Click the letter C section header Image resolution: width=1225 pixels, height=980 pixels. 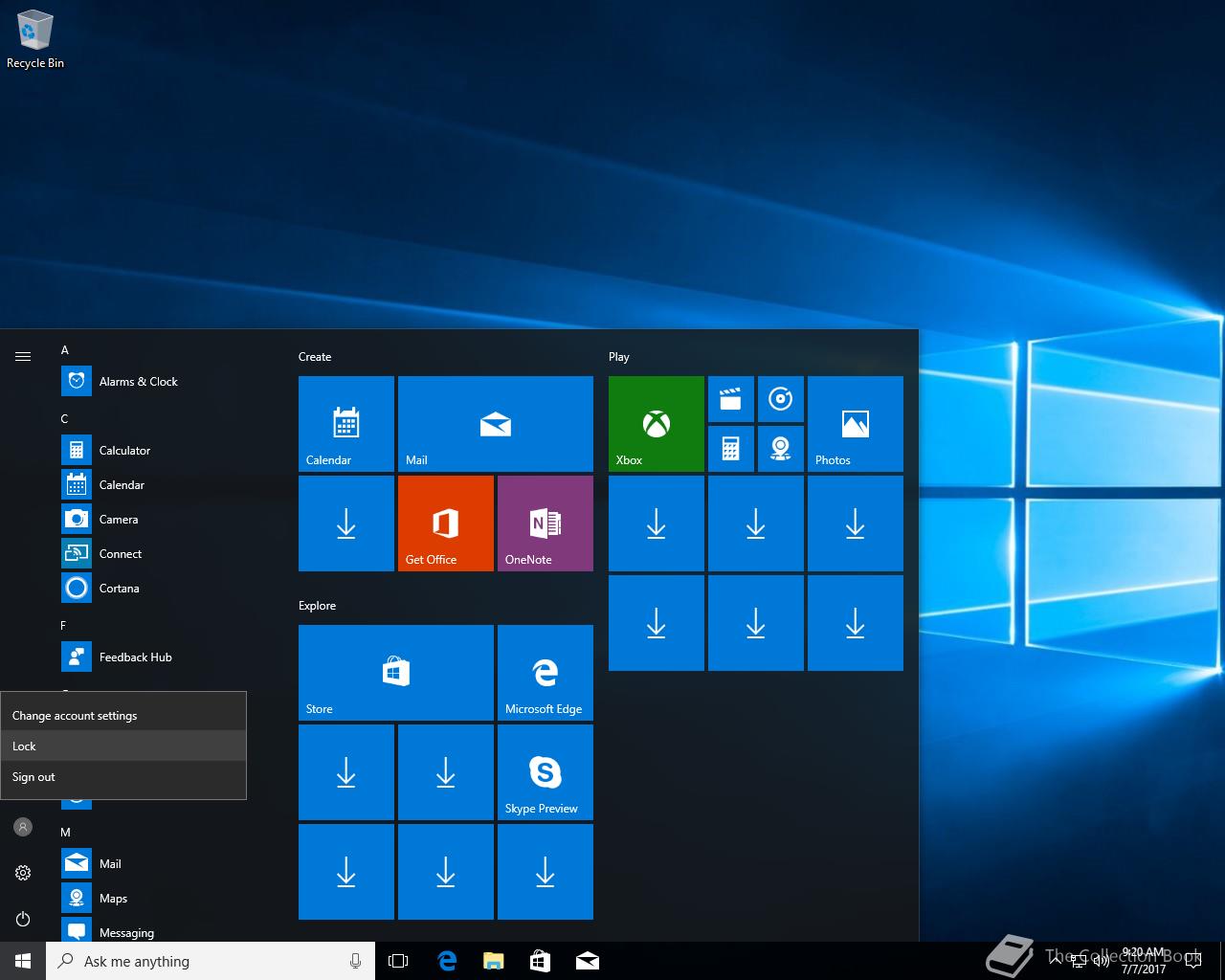pos(65,419)
